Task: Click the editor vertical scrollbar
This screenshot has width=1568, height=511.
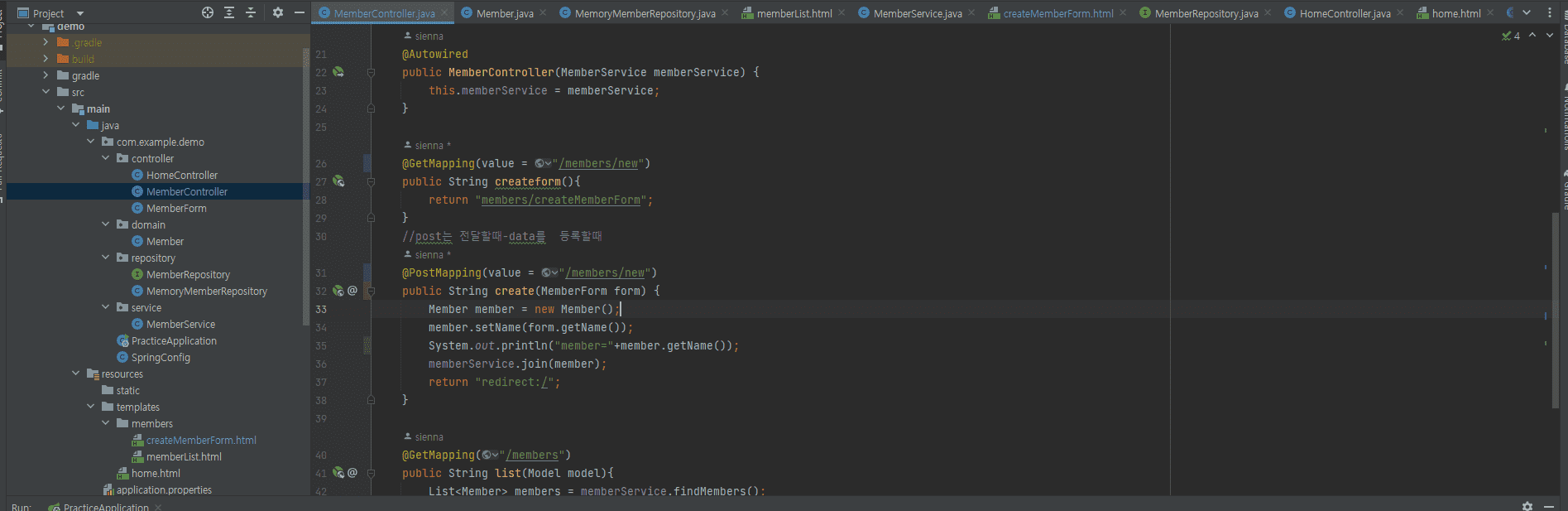Action: pos(1556,311)
